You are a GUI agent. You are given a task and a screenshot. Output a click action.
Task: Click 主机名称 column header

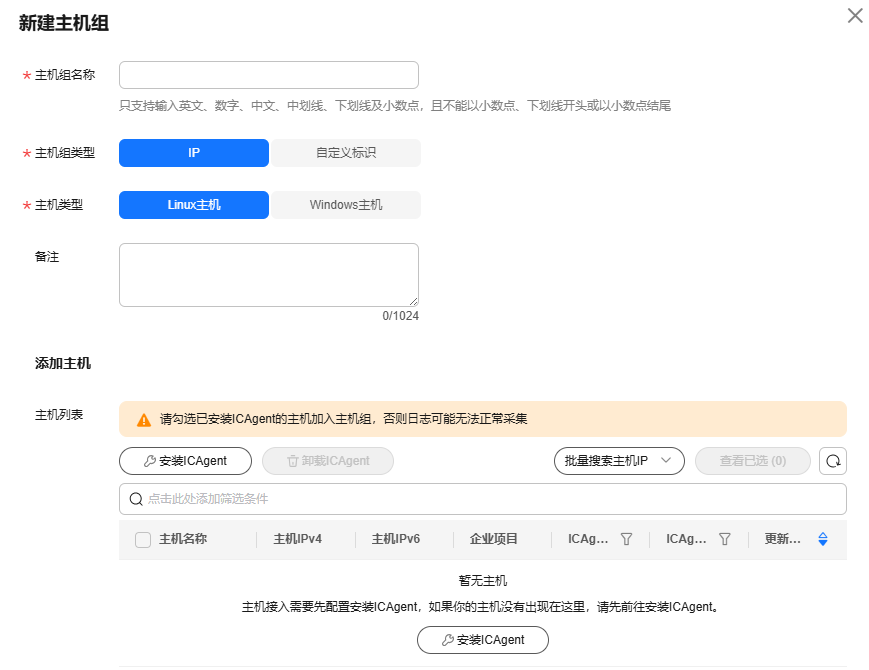point(183,539)
